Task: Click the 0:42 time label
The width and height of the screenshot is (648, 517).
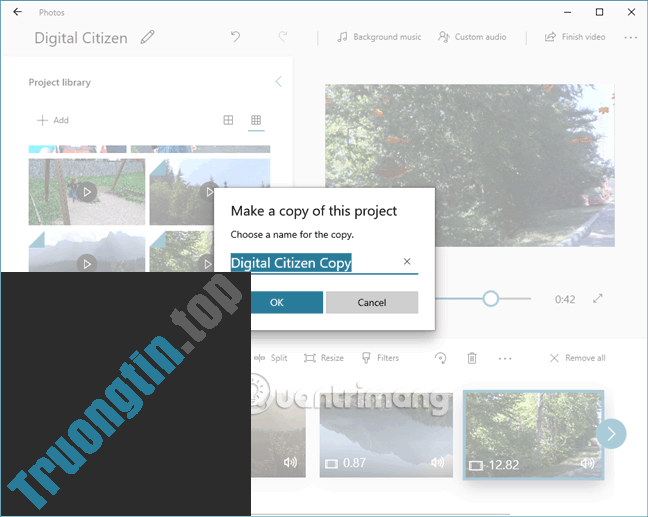Action: (565, 299)
